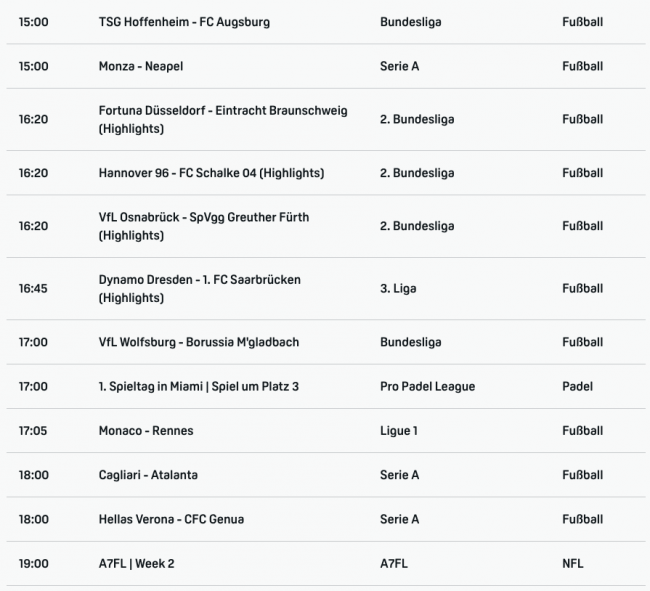Screen dimensions: 650x591
Task: Open the Hellas Verona - CFC Genua match
Action: (171, 519)
